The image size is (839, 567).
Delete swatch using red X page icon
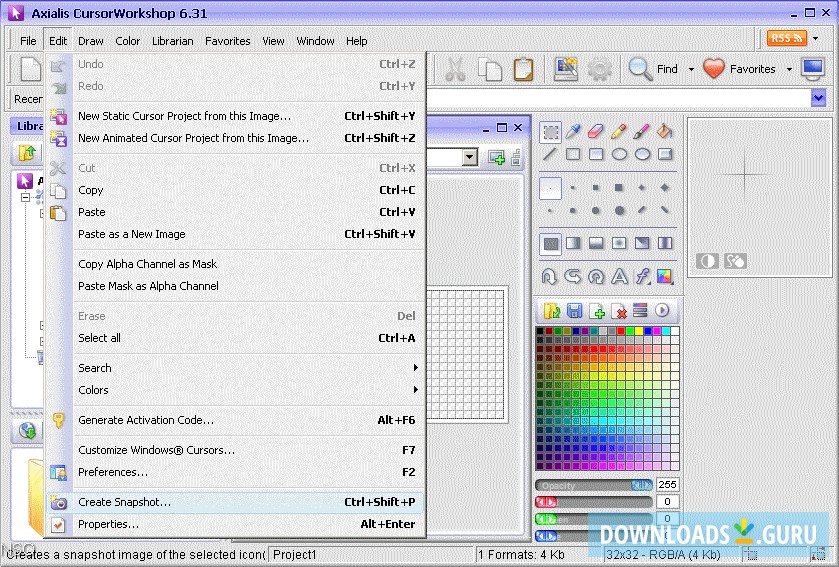pyautogui.click(x=619, y=311)
